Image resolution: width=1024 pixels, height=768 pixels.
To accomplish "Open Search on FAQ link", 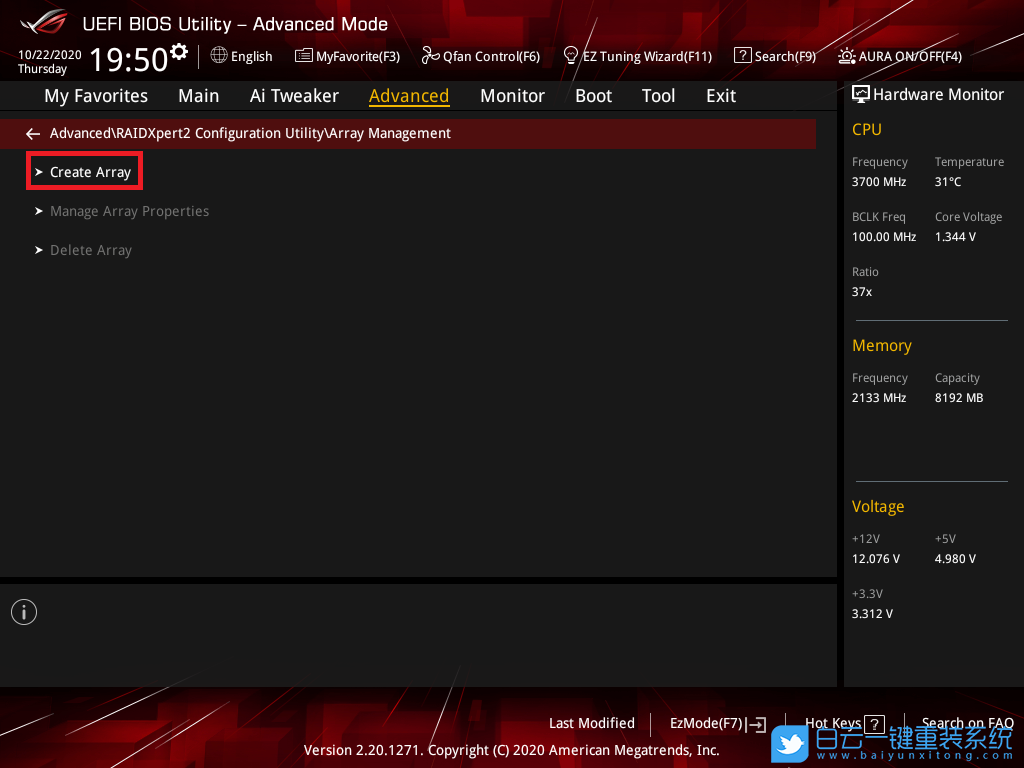I will tap(967, 723).
